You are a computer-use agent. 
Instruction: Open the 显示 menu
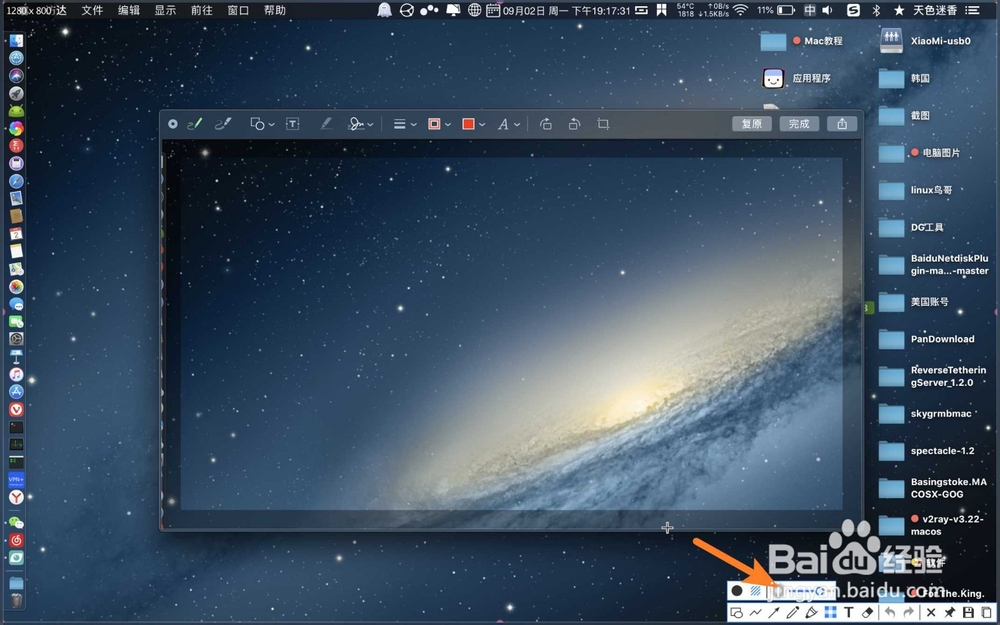(x=165, y=10)
